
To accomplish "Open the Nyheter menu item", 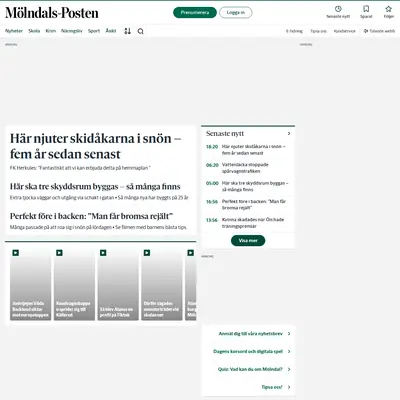I will click(x=14, y=31).
